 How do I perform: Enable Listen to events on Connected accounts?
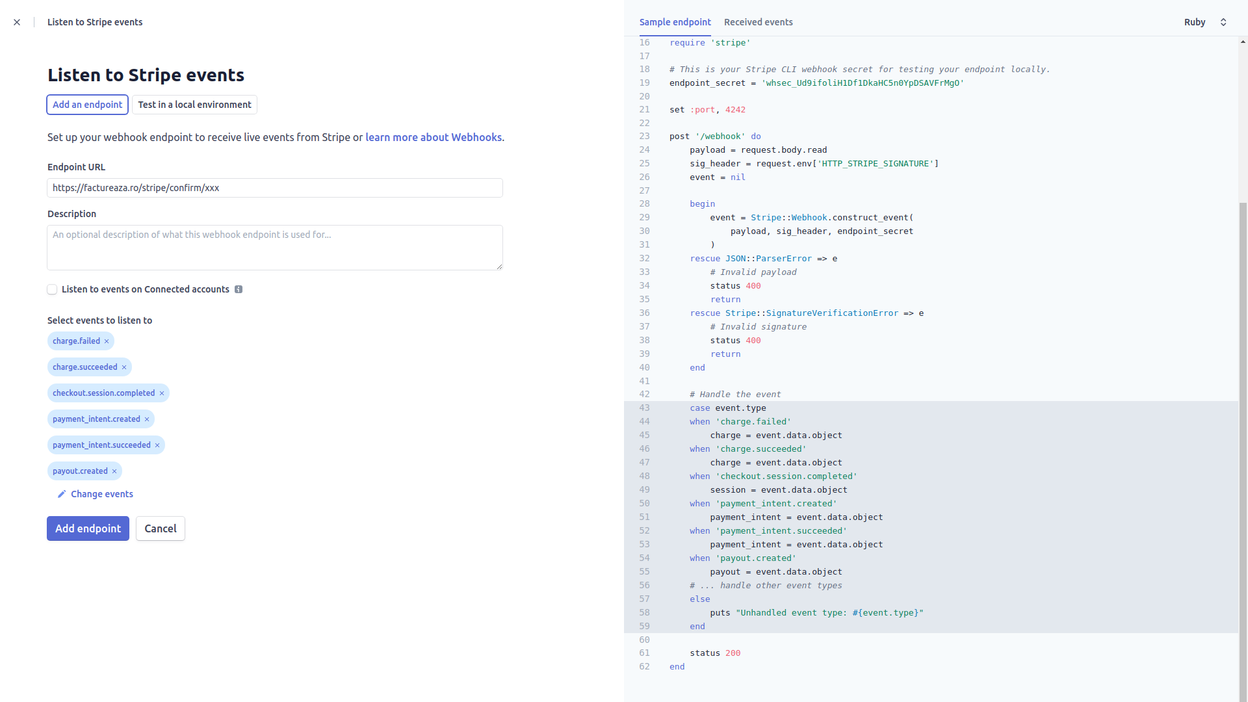52,289
